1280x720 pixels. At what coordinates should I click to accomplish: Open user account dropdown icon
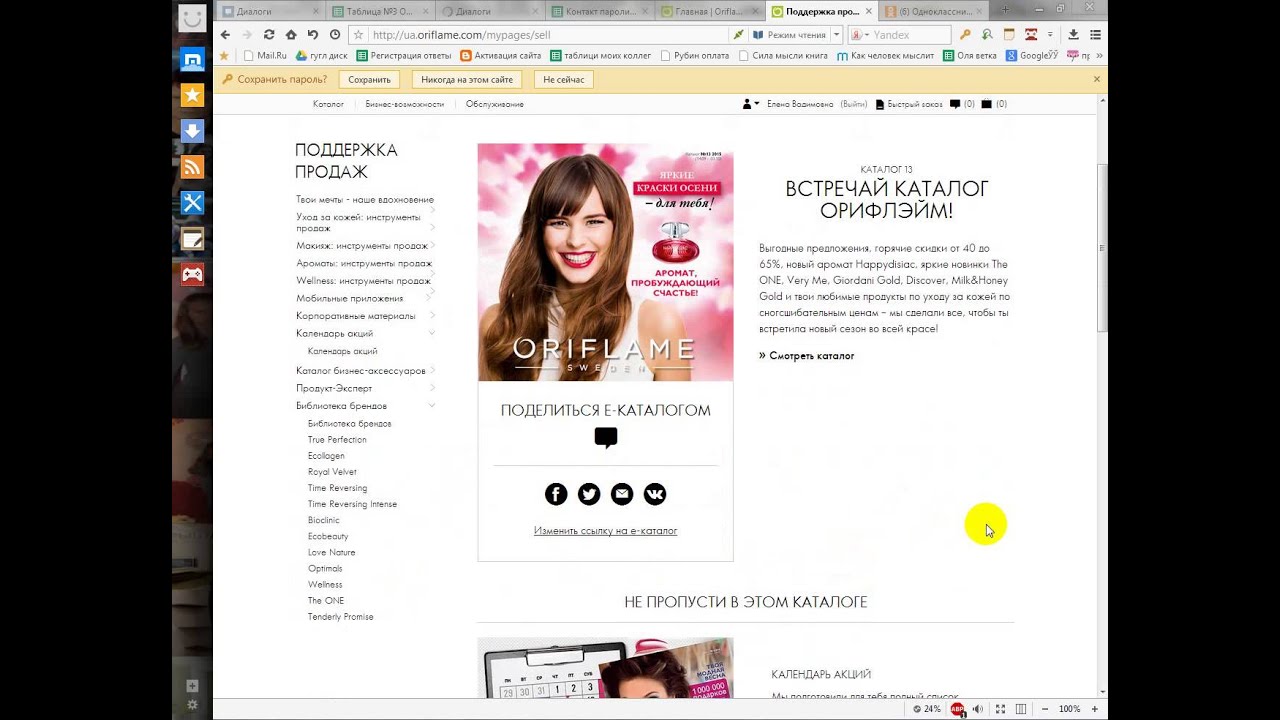pos(751,104)
